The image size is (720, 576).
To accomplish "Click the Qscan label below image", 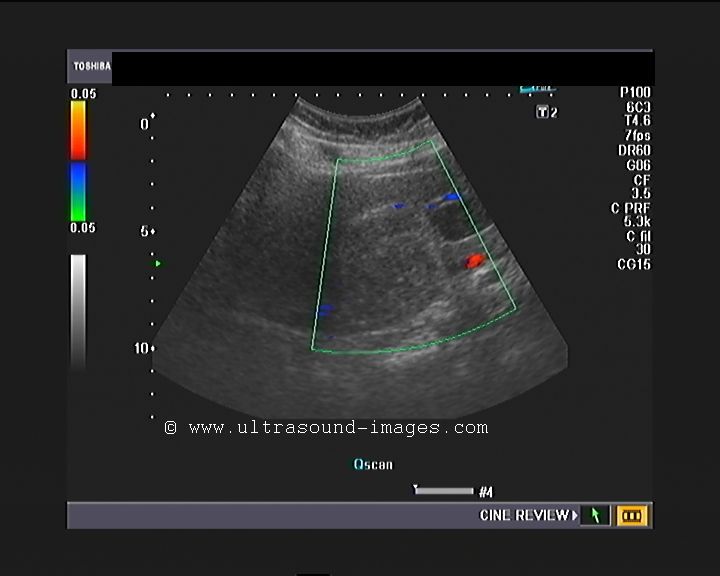I will pyautogui.click(x=373, y=464).
